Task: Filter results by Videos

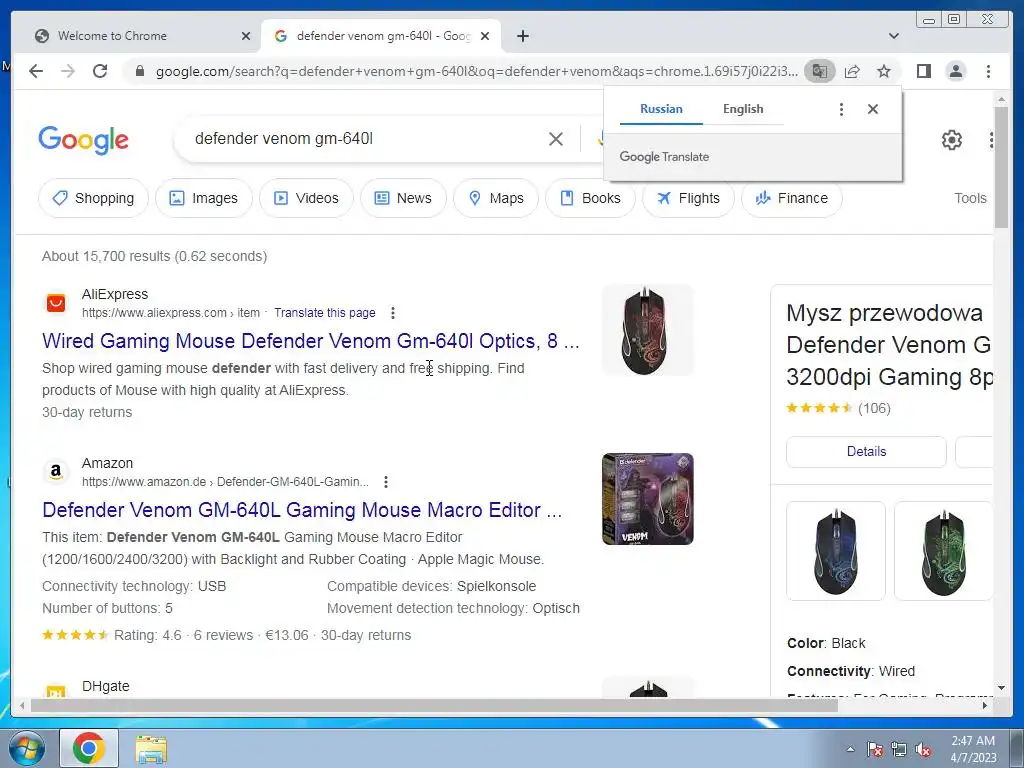Action: pyautogui.click(x=306, y=198)
